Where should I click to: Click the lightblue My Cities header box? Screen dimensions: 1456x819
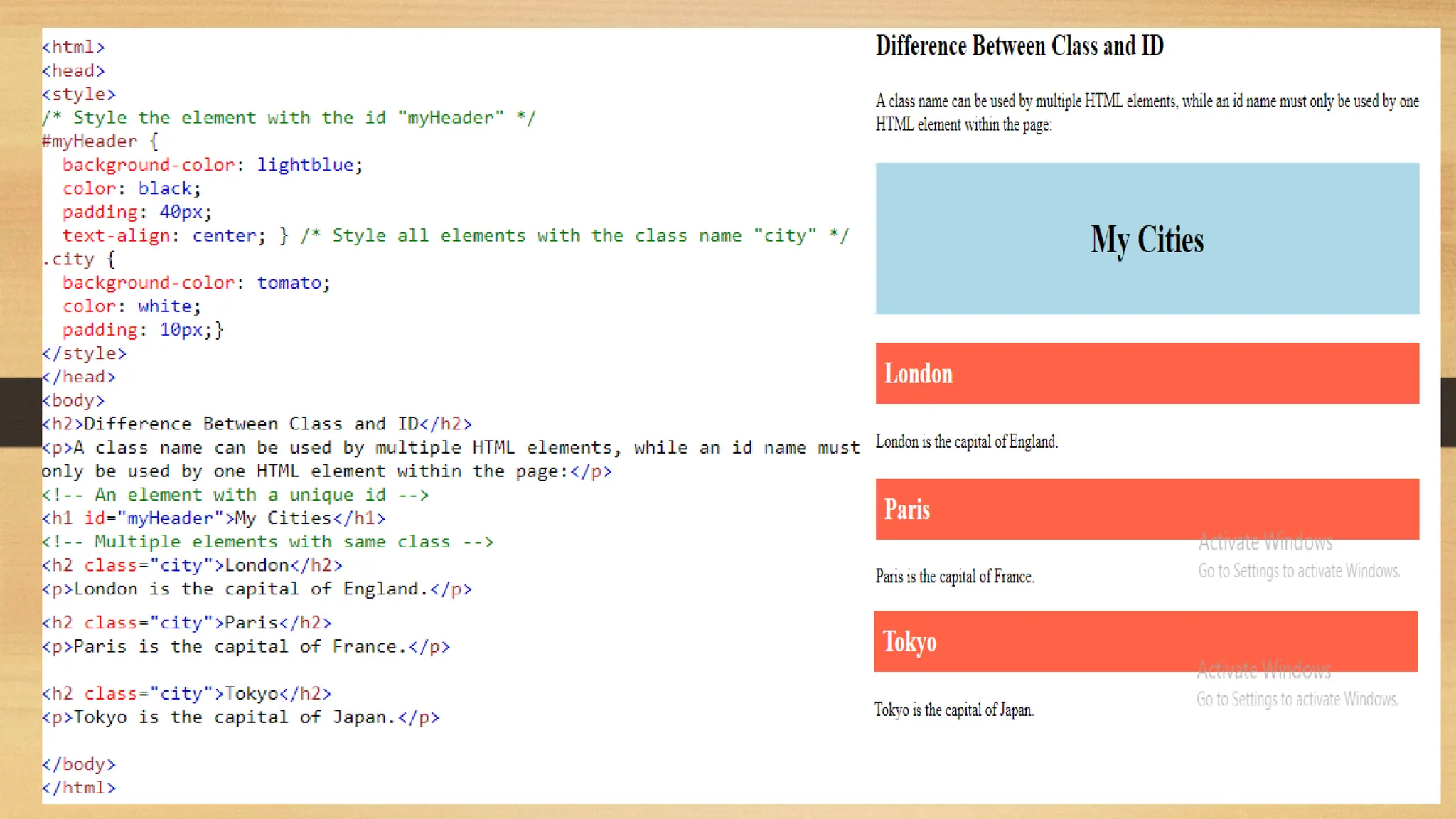coord(1147,239)
